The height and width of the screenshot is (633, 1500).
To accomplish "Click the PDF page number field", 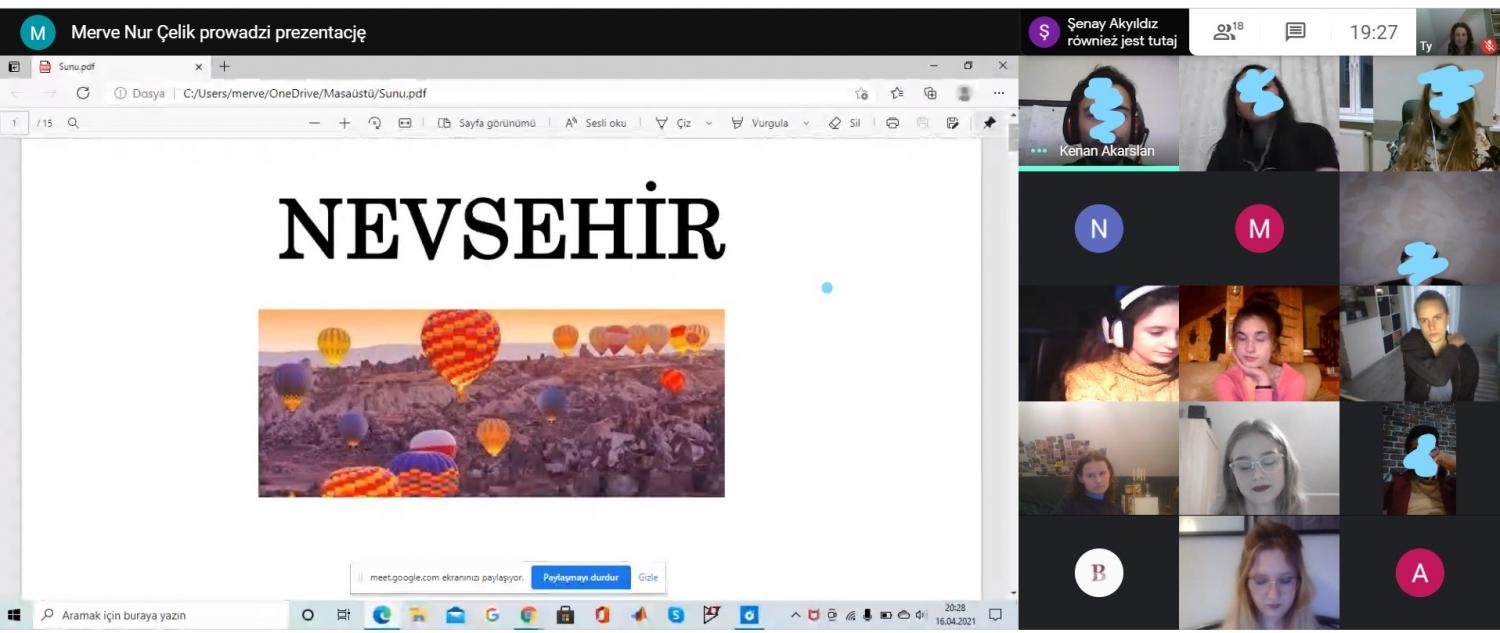I will pos(15,123).
